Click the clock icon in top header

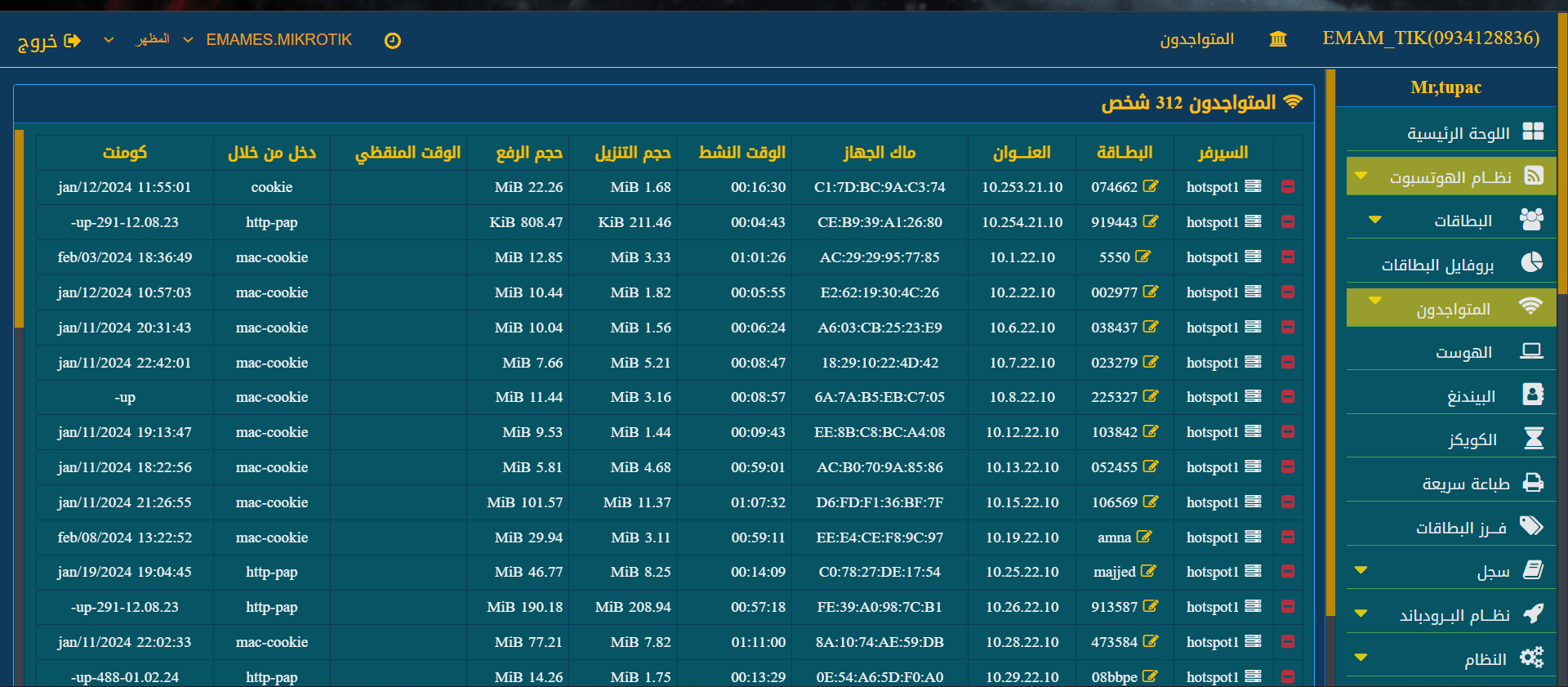point(393,41)
